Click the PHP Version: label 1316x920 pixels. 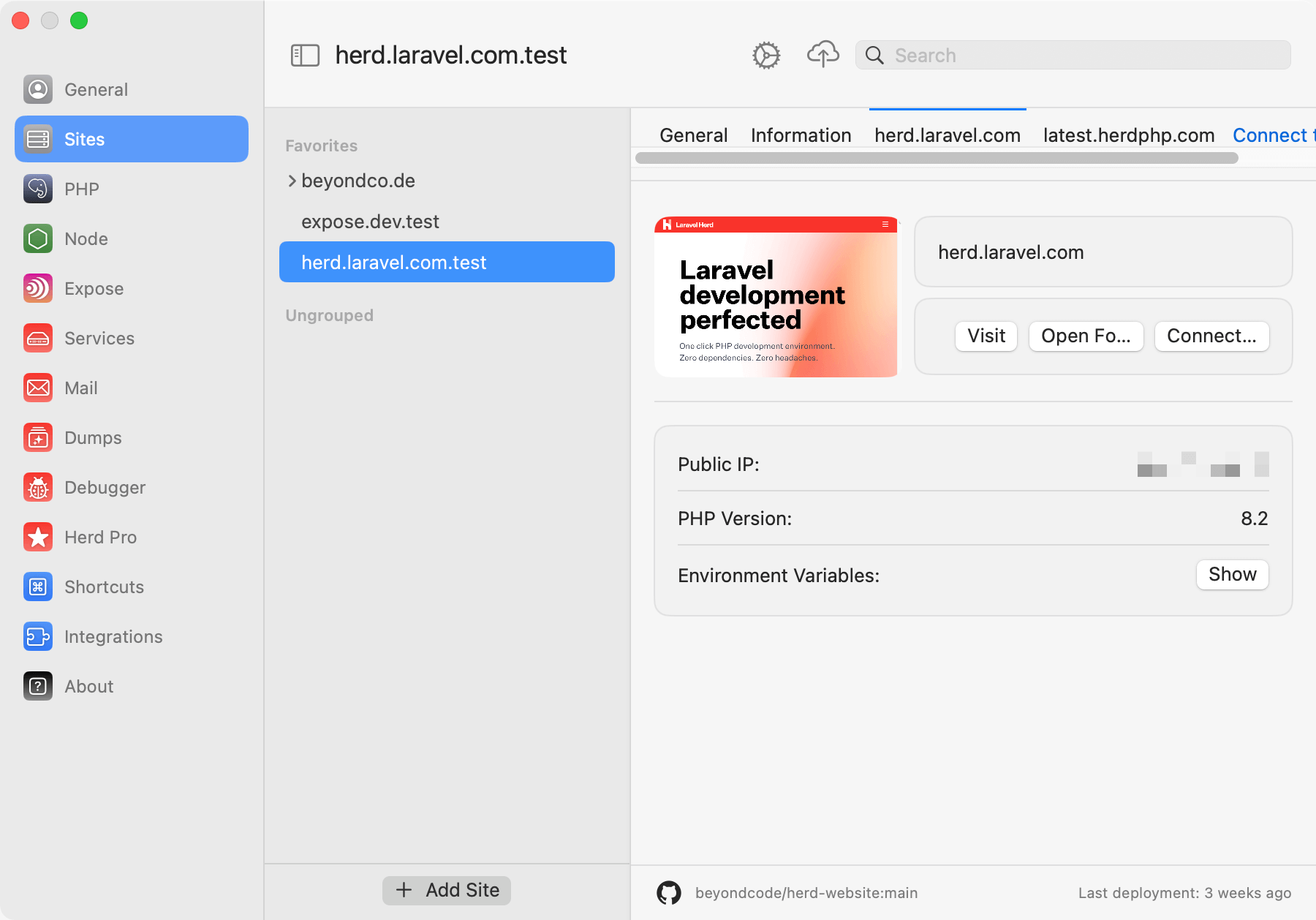click(x=735, y=519)
